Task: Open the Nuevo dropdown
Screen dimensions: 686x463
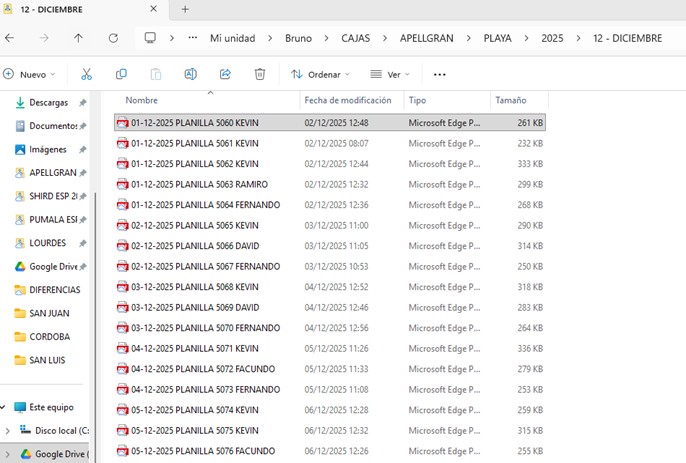Action: (29, 74)
